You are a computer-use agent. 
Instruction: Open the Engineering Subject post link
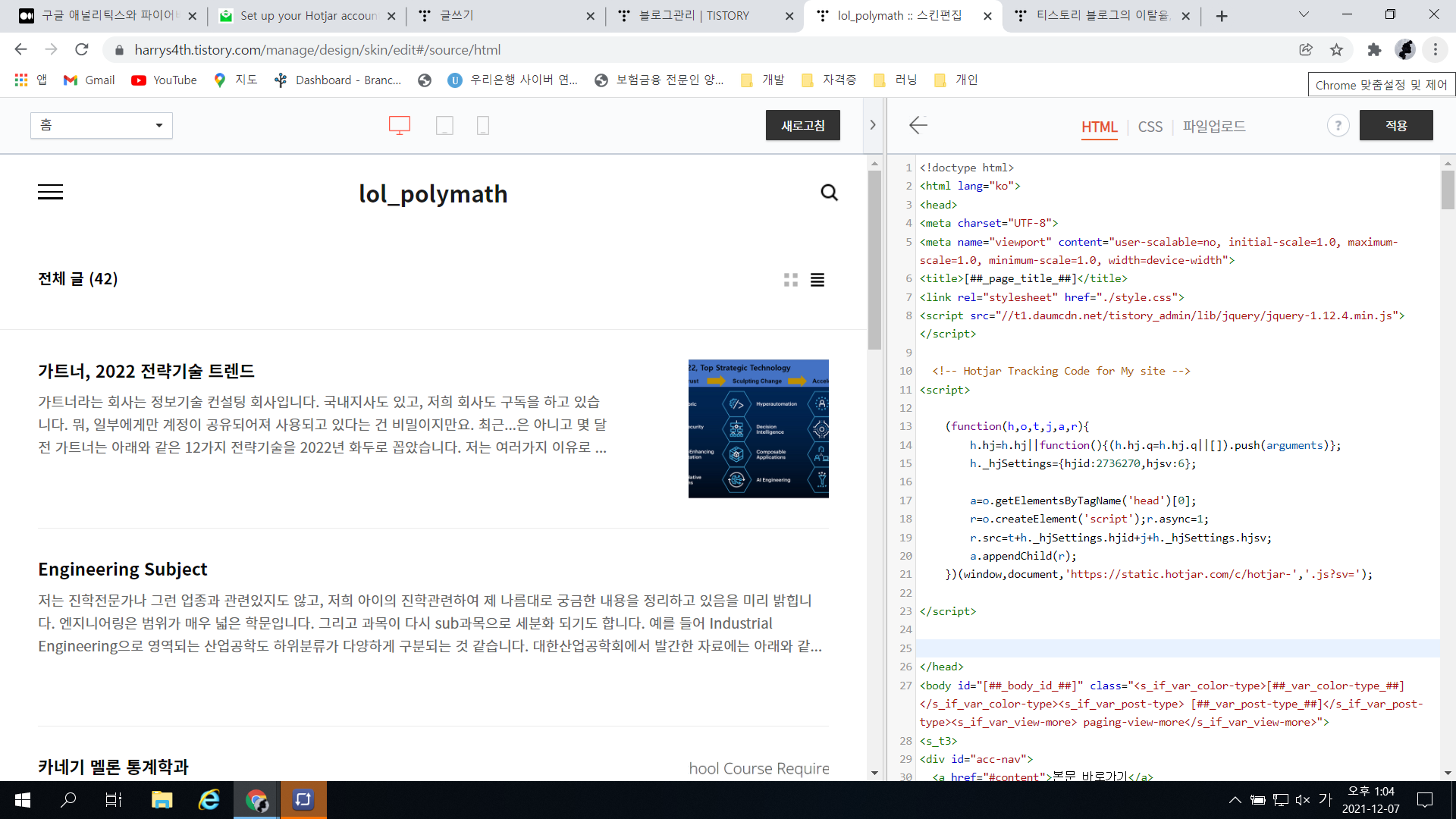123,569
